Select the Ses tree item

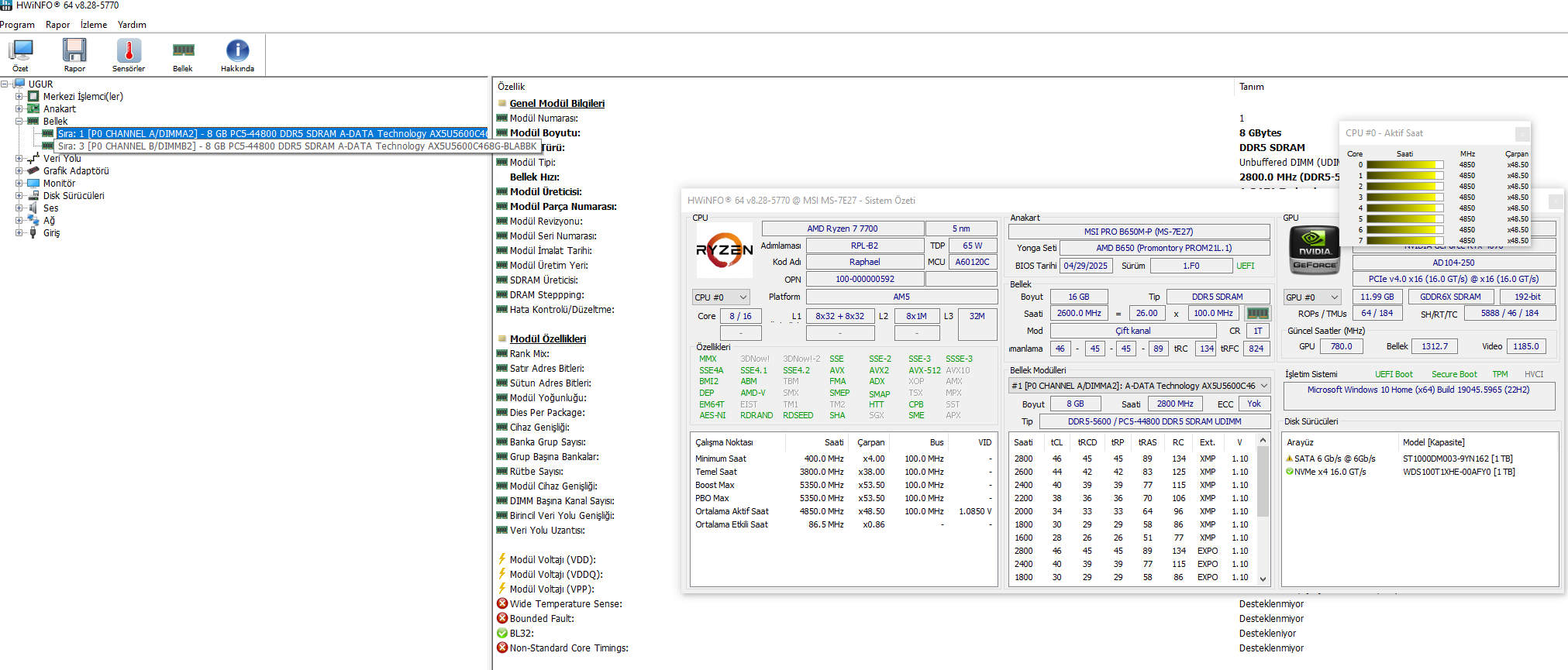[50, 208]
